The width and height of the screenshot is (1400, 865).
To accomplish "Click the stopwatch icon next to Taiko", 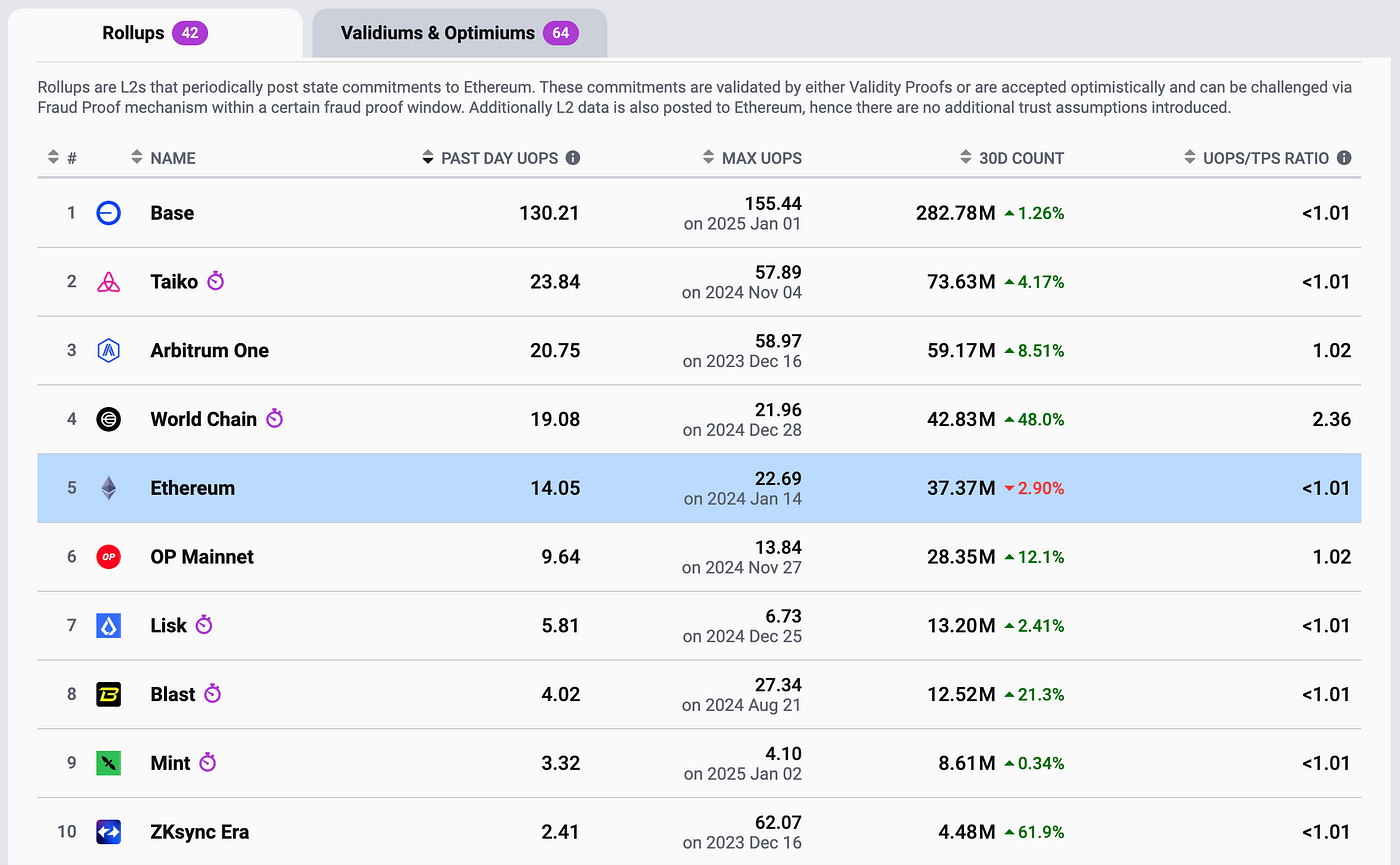I will tap(216, 281).
